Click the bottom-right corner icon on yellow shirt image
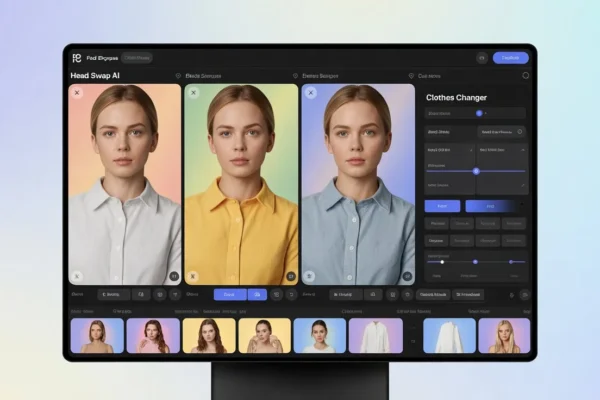600x400 pixels. point(291,275)
